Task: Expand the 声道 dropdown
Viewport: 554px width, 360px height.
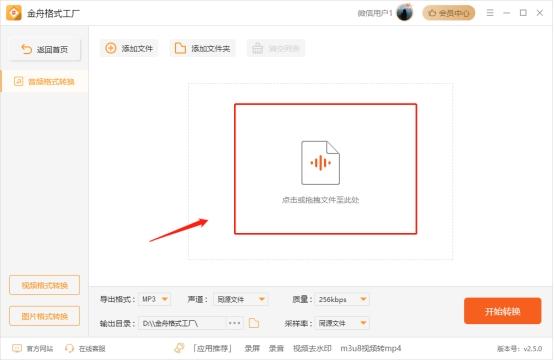Action: click(240, 299)
